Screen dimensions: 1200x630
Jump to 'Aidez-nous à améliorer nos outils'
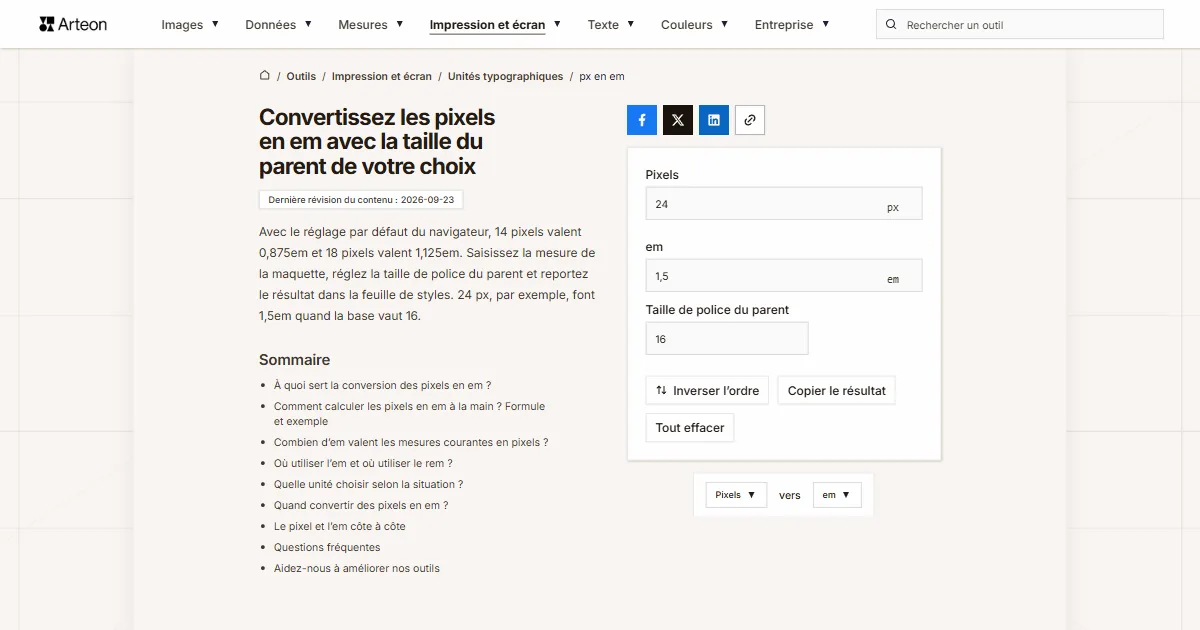pos(357,568)
